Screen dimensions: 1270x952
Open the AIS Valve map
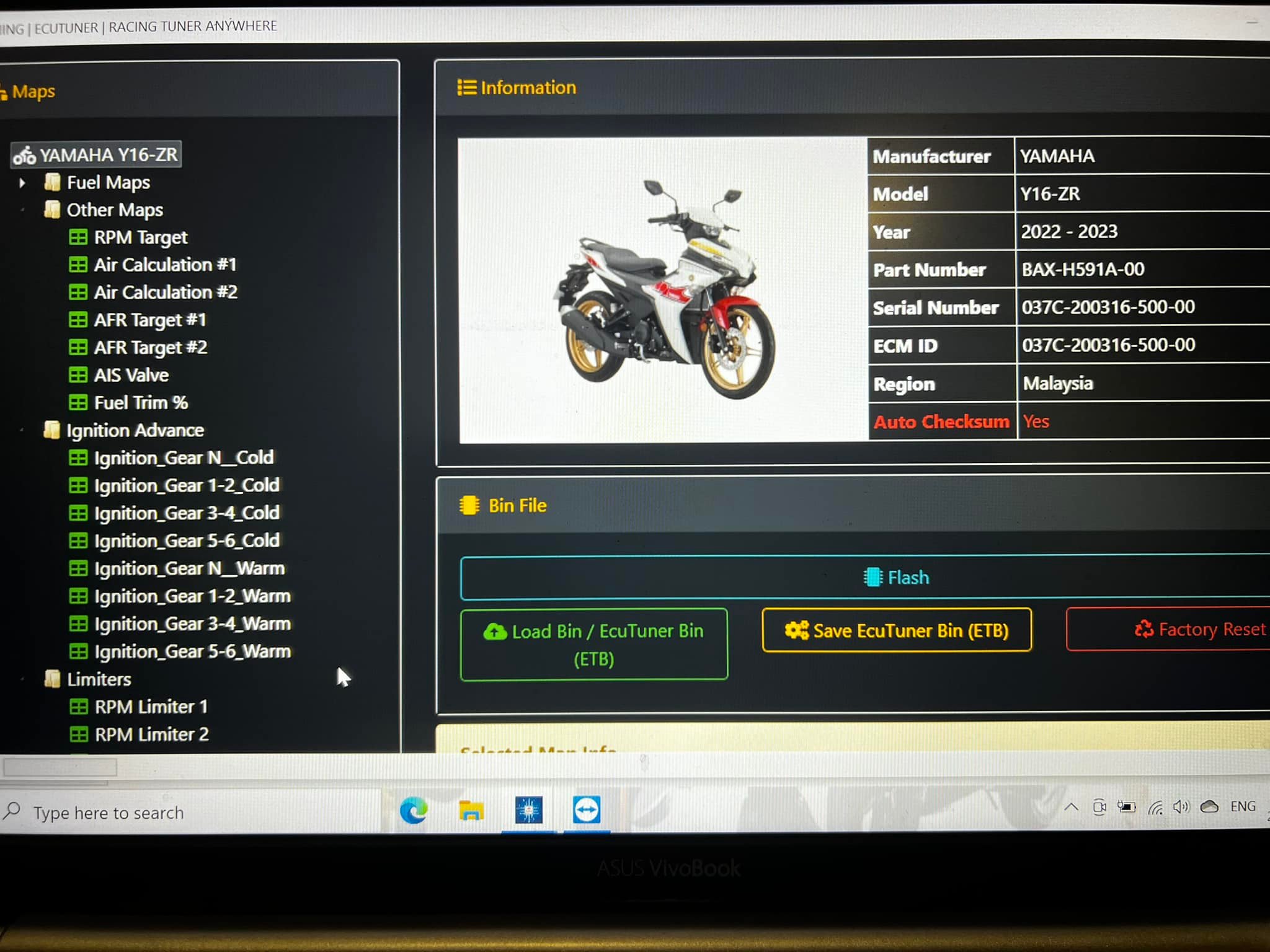131,375
